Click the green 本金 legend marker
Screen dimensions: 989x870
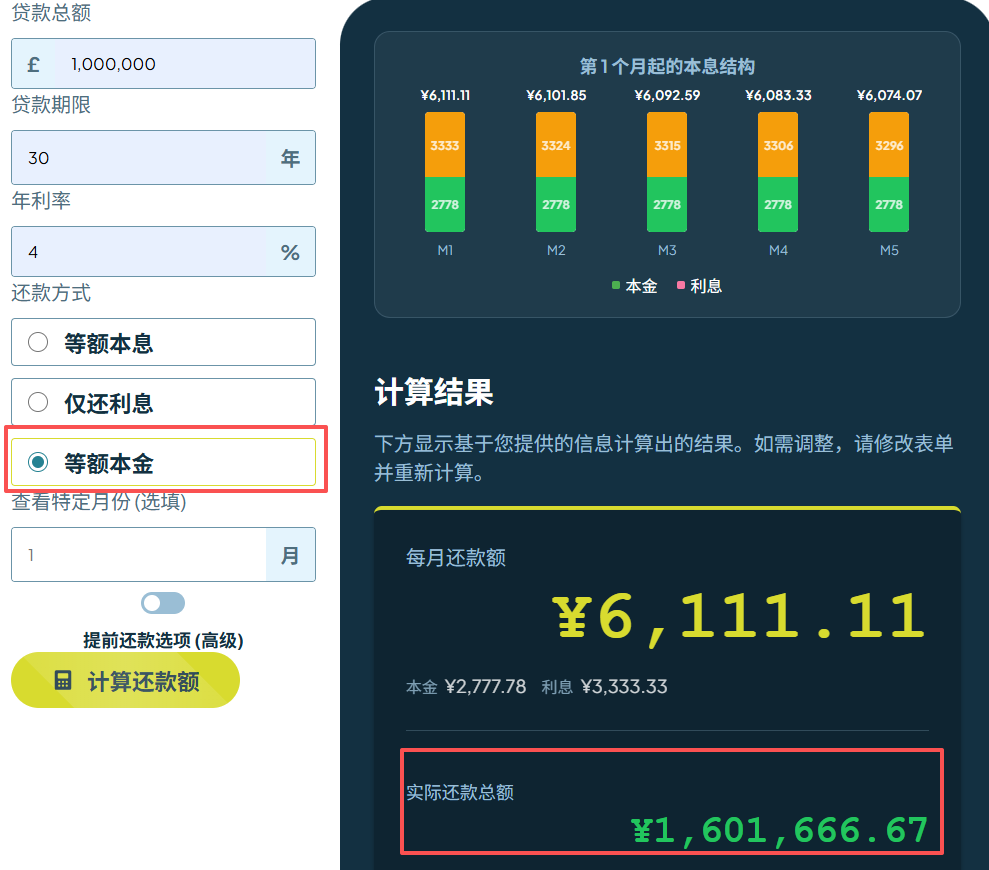tap(614, 285)
